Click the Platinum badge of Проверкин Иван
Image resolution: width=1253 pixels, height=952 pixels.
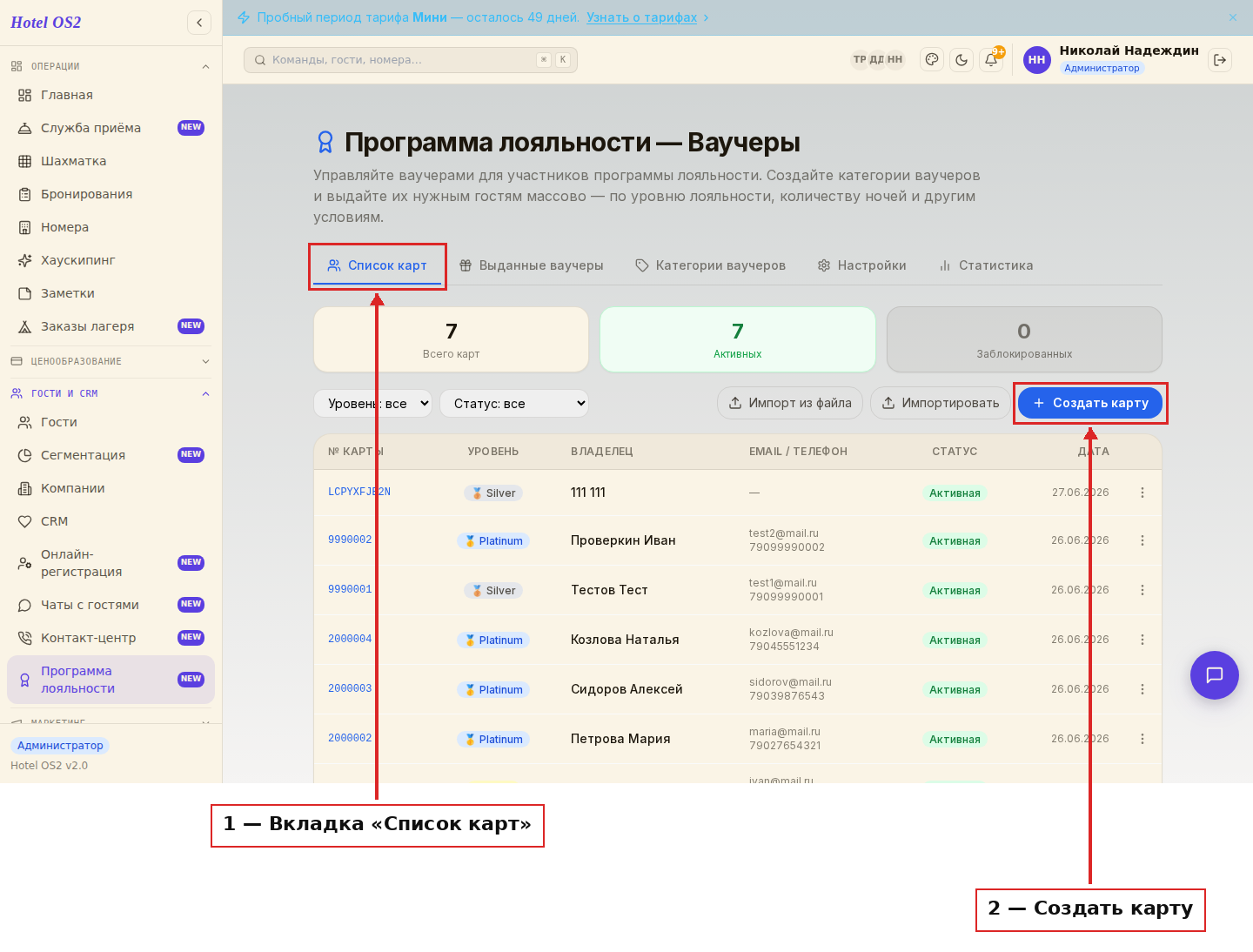pos(493,541)
